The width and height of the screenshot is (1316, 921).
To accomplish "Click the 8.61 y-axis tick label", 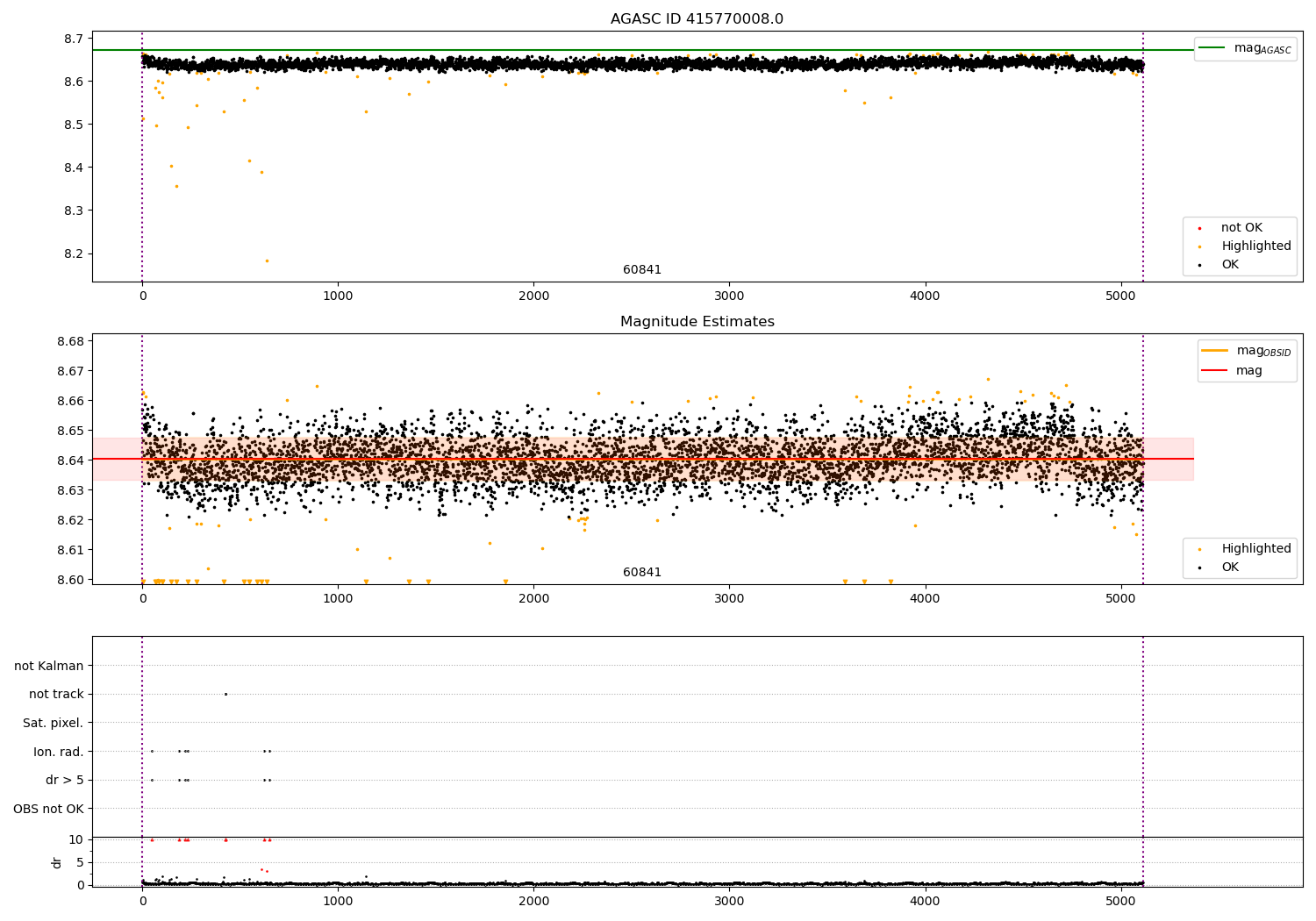I will coord(70,550).
